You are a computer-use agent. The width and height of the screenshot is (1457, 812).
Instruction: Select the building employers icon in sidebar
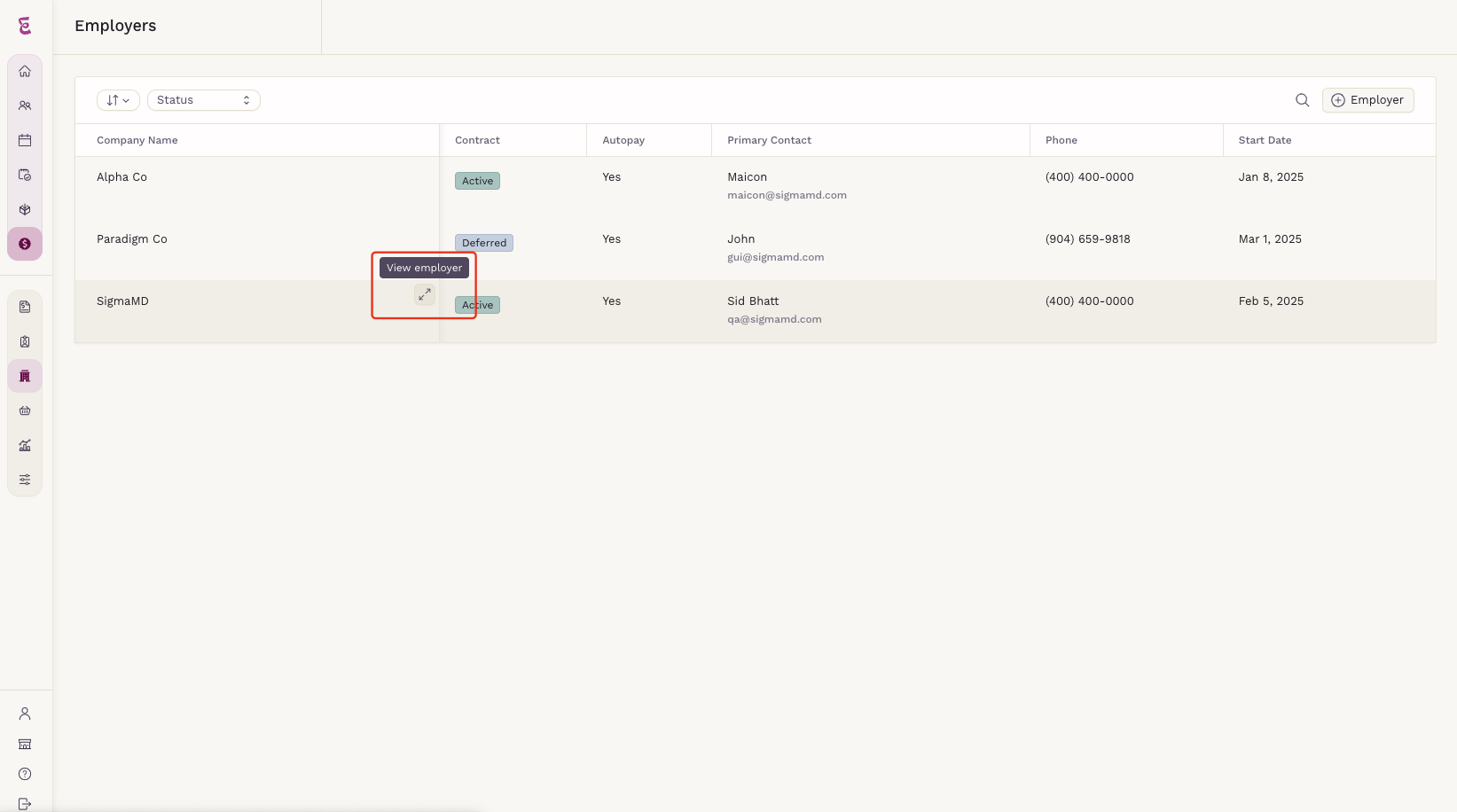(25, 376)
